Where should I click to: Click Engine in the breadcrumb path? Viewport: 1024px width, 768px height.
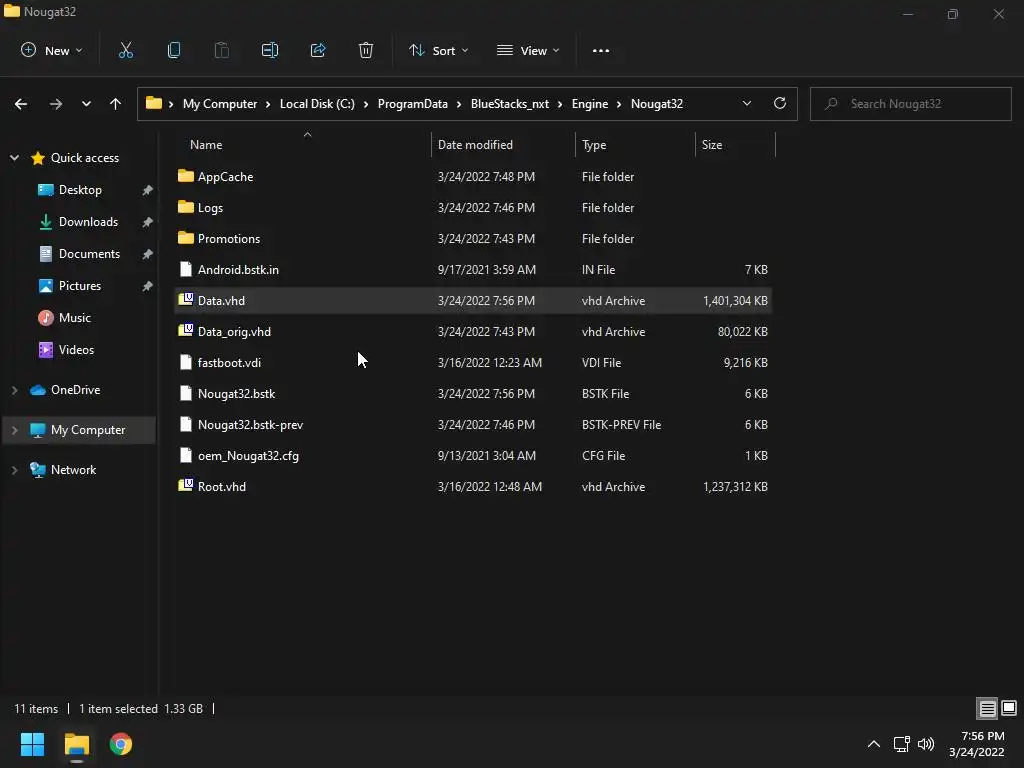[x=590, y=104]
